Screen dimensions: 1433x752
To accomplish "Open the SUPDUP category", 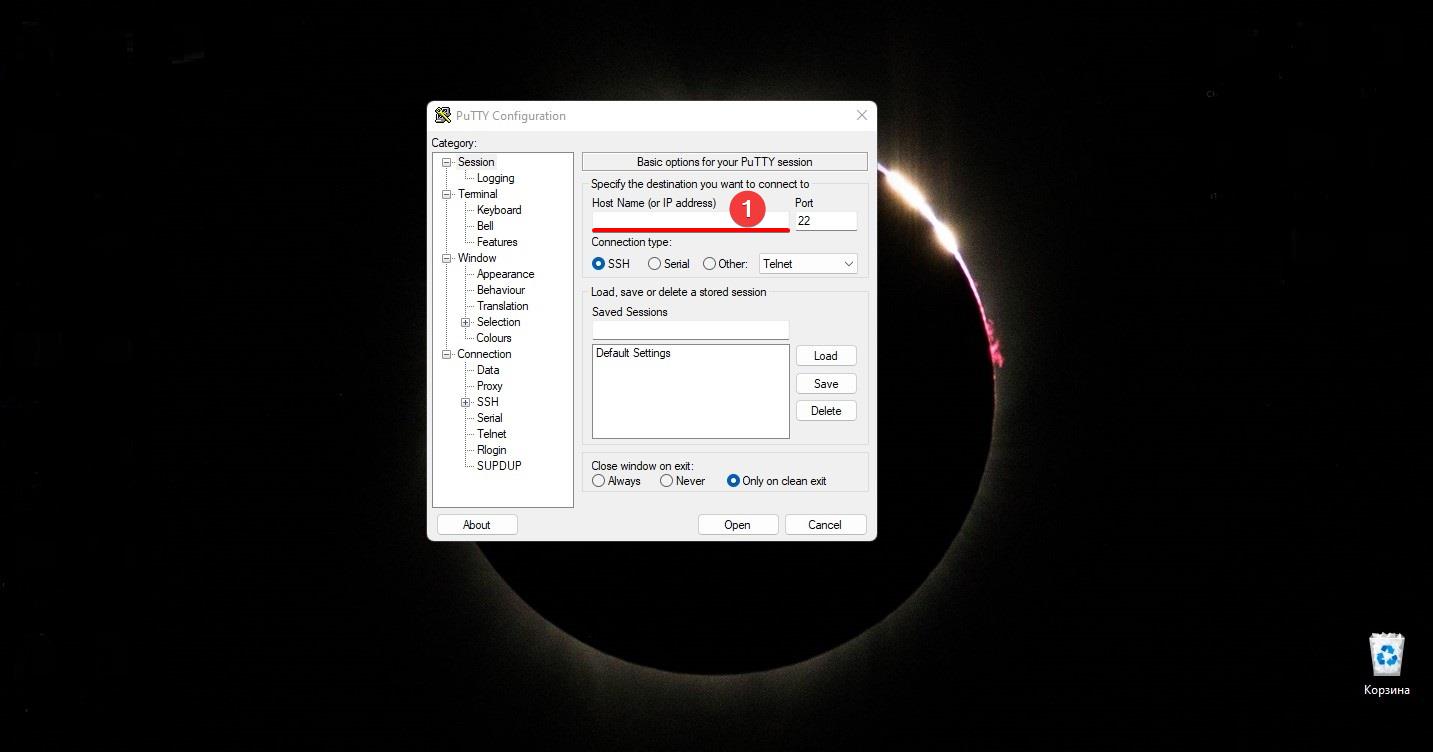I will pos(499,466).
